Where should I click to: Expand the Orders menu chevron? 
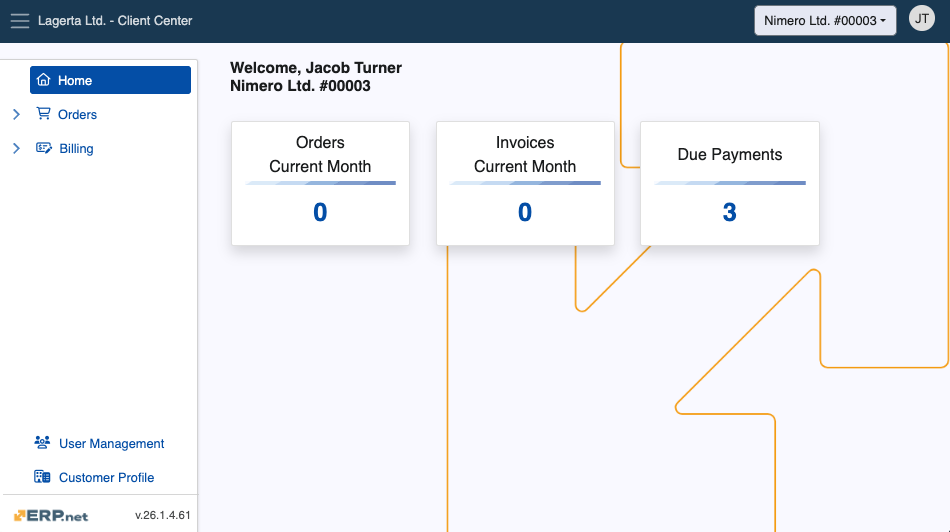click(16, 114)
